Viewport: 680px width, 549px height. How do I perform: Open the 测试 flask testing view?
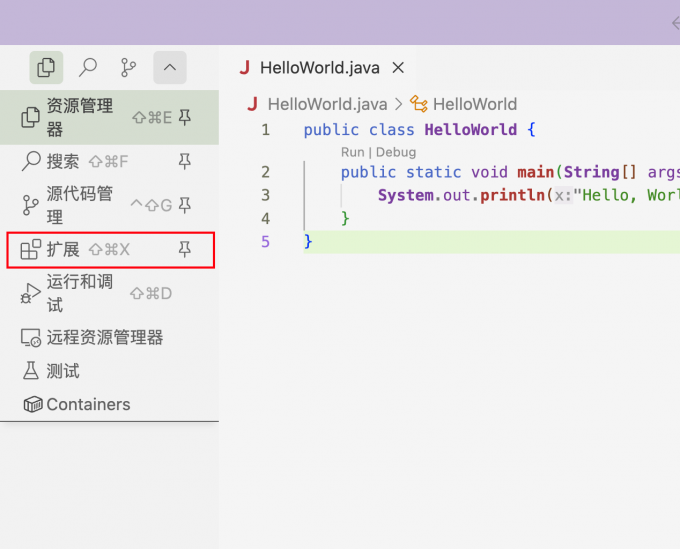tap(63, 371)
